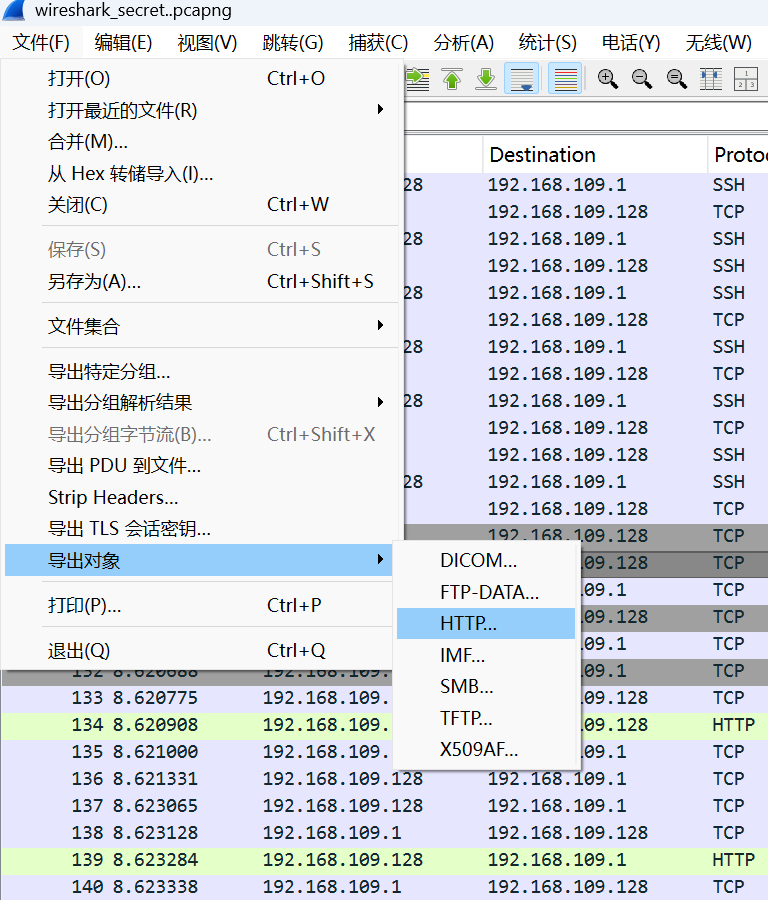Select DICOM... export object option
The width and height of the screenshot is (768, 900).
pos(486,560)
